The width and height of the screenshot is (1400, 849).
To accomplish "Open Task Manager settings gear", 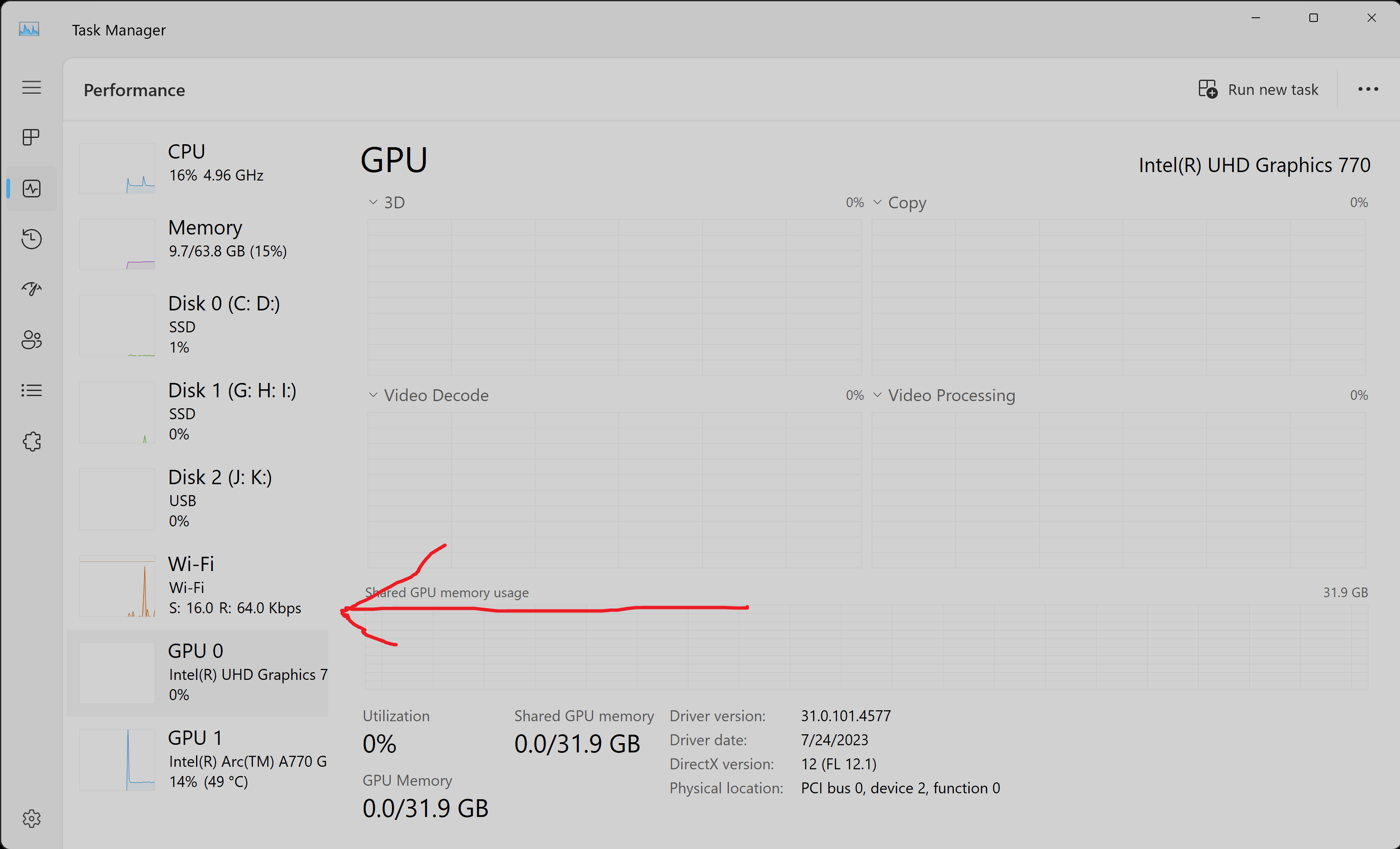I will pyautogui.click(x=31, y=818).
